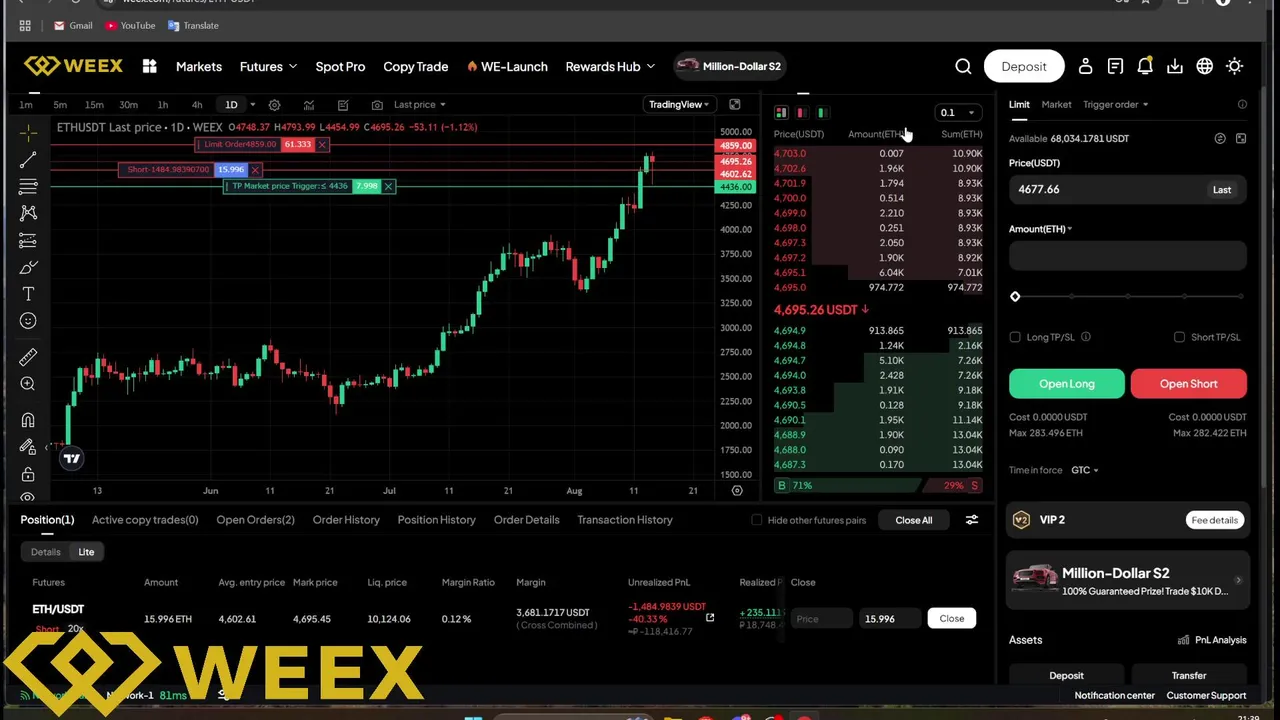Open the emoji icons tool

click(28, 321)
